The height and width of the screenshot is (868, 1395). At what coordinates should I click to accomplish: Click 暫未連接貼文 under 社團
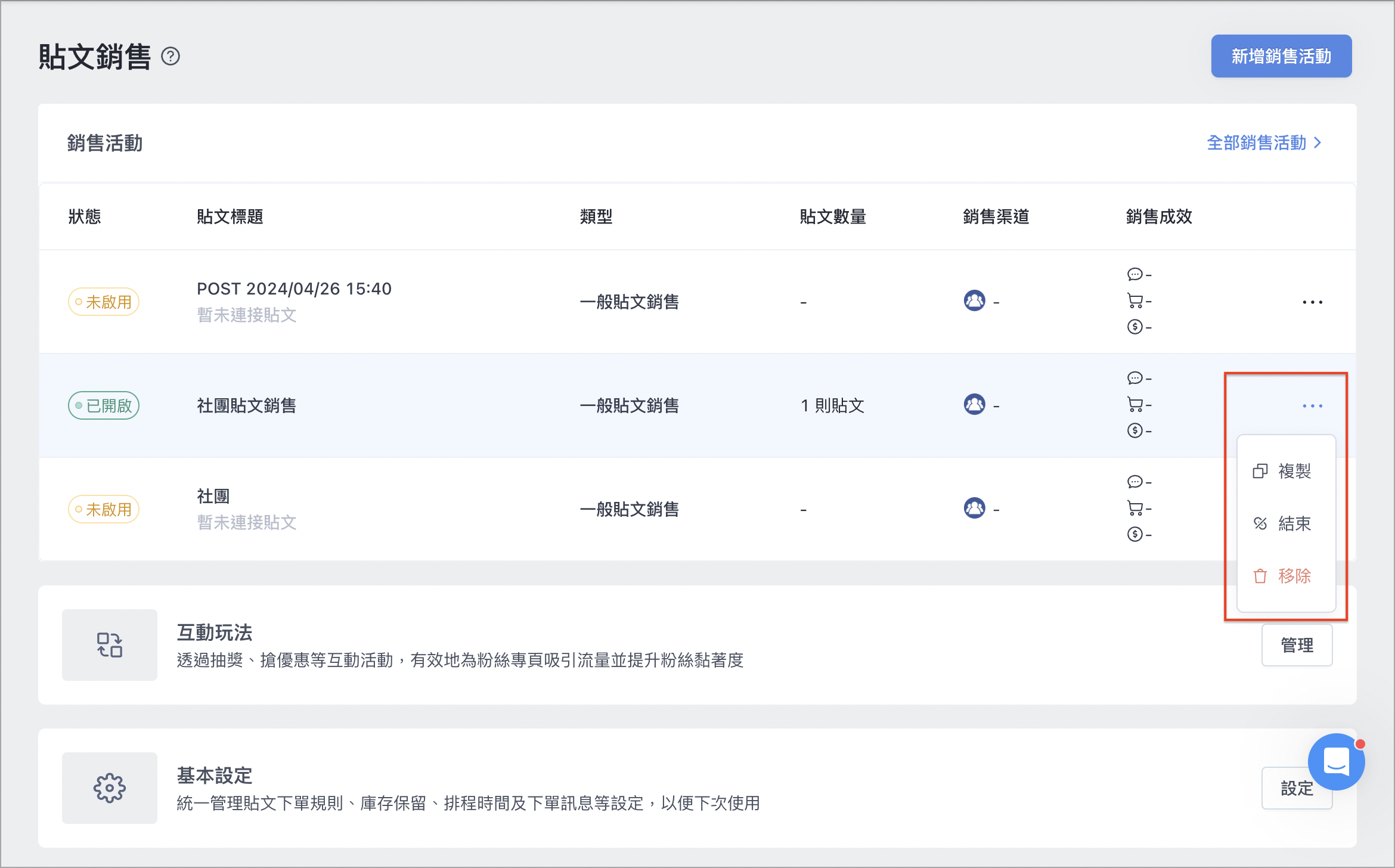coord(247,523)
